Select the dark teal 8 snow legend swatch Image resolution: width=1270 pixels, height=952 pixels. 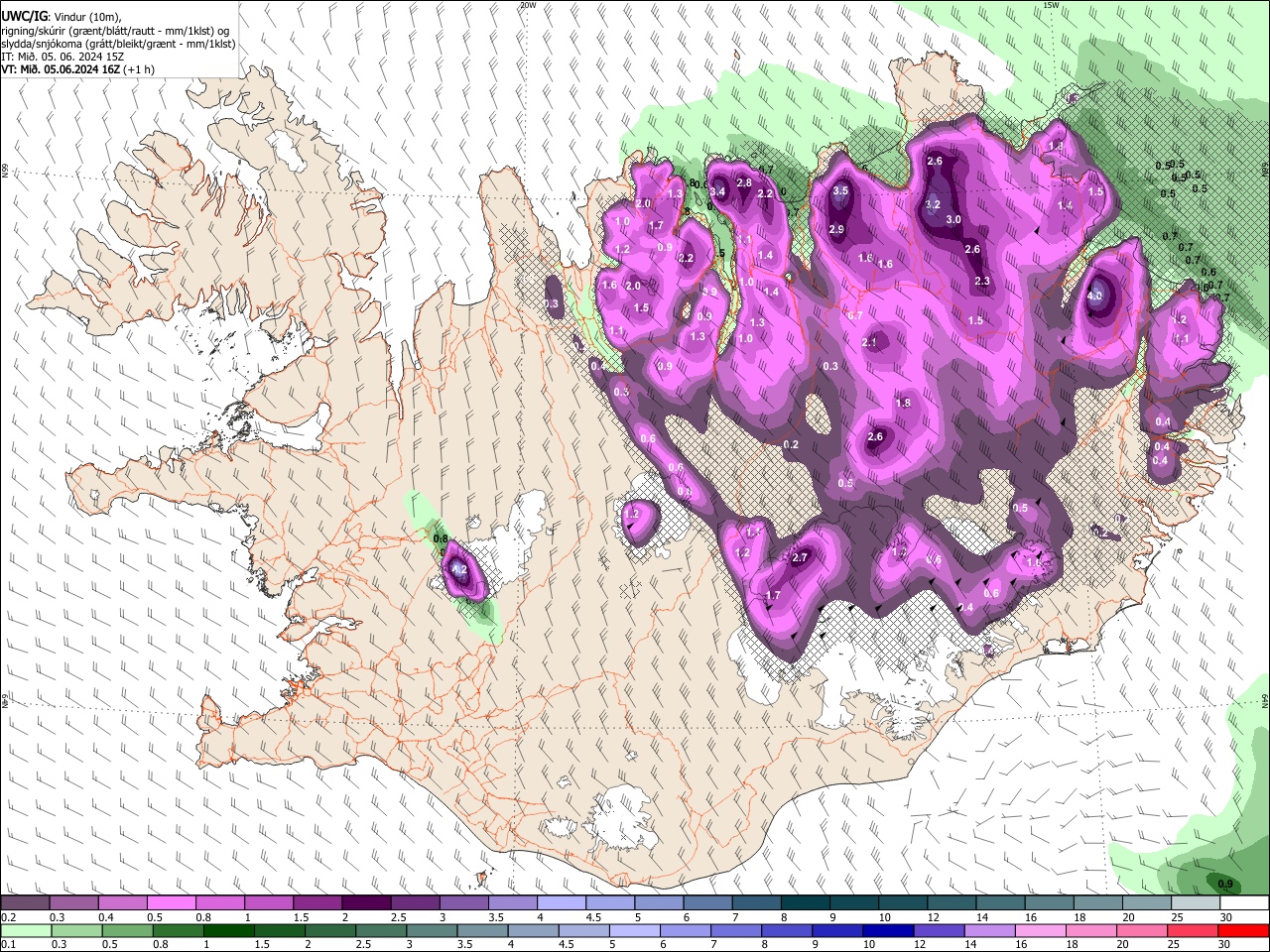pyautogui.click(x=806, y=903)
